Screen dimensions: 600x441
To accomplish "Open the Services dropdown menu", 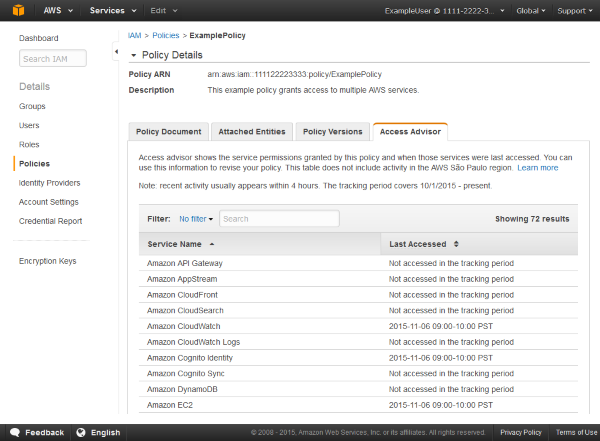I will tap(113, 10).
